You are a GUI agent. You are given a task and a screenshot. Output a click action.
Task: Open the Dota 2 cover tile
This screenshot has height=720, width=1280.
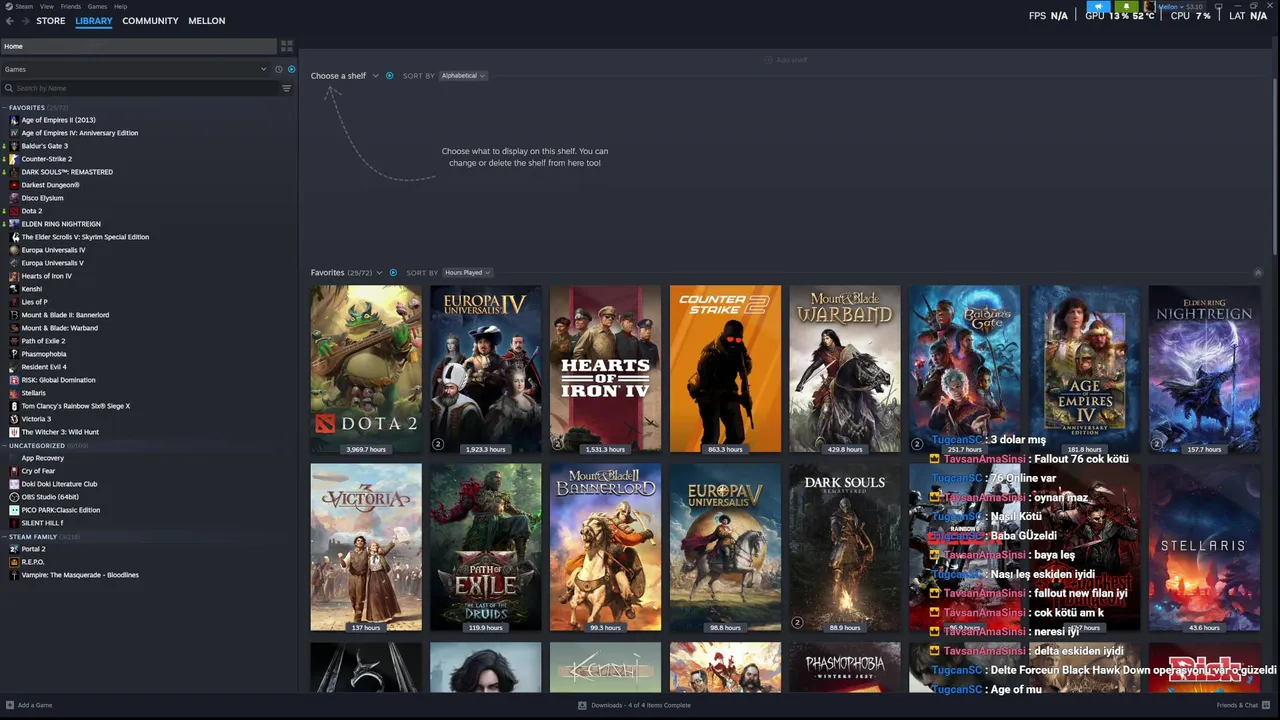[366, 370]
